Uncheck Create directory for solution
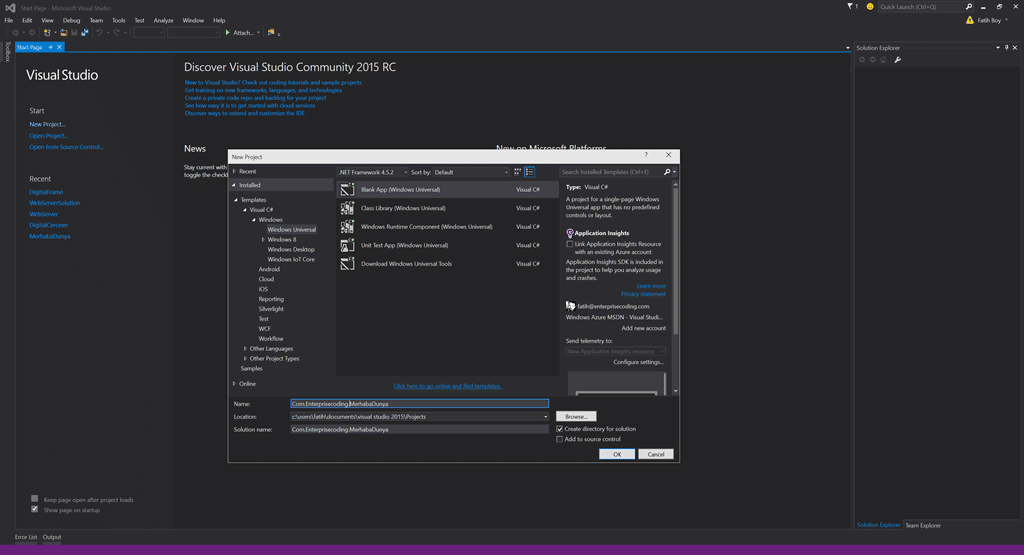 559,429
